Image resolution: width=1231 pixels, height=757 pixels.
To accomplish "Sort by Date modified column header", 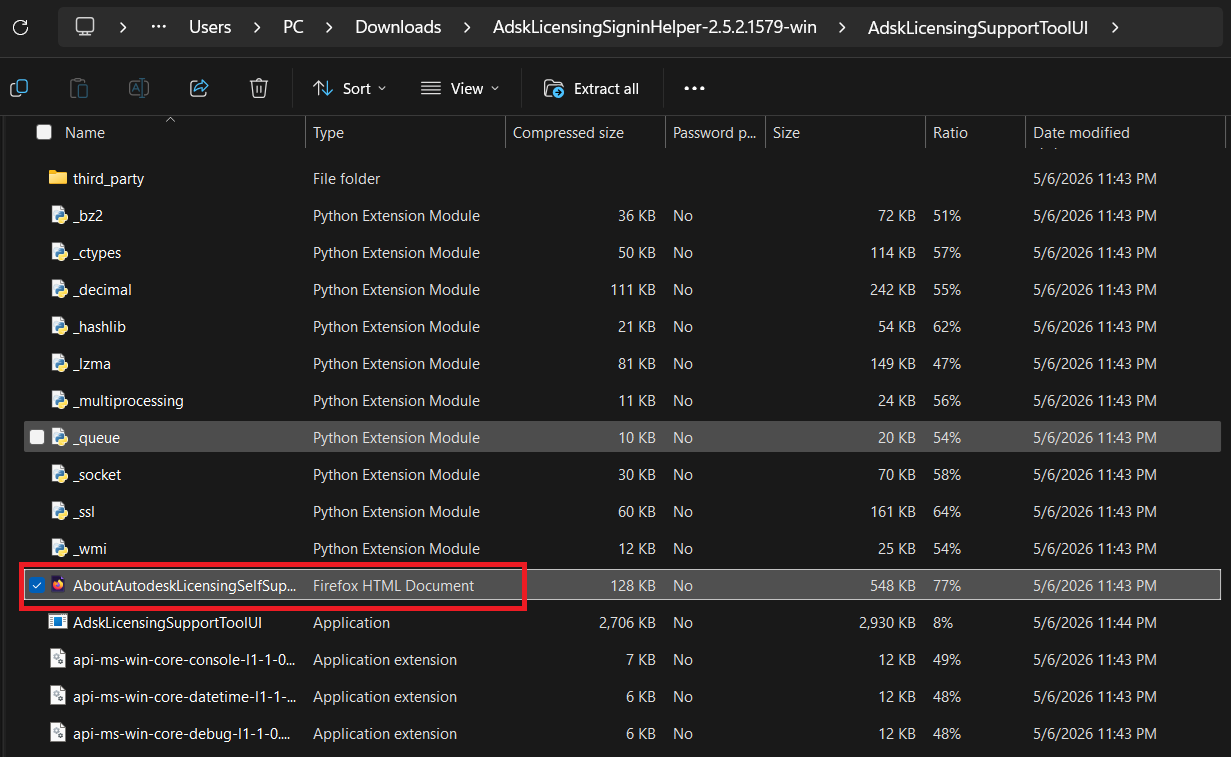I will [1081, 132].
